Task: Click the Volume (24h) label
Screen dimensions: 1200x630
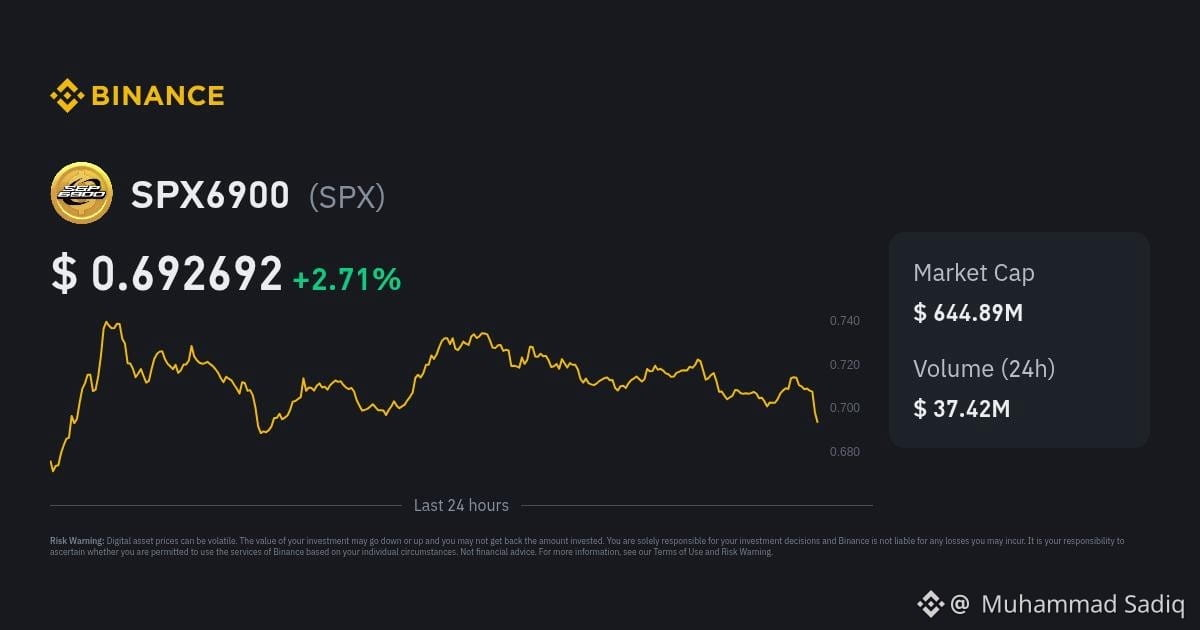Action: click(984, 368)
